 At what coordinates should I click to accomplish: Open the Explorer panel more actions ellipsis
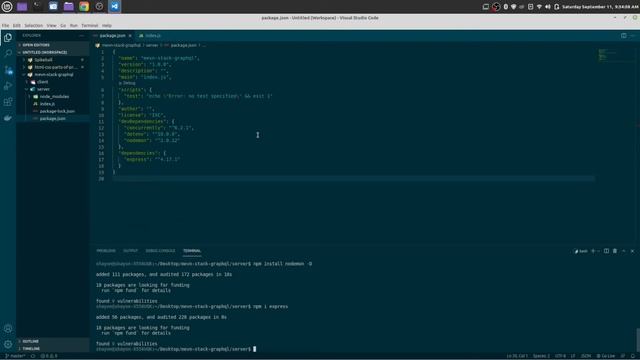point(82,36)
